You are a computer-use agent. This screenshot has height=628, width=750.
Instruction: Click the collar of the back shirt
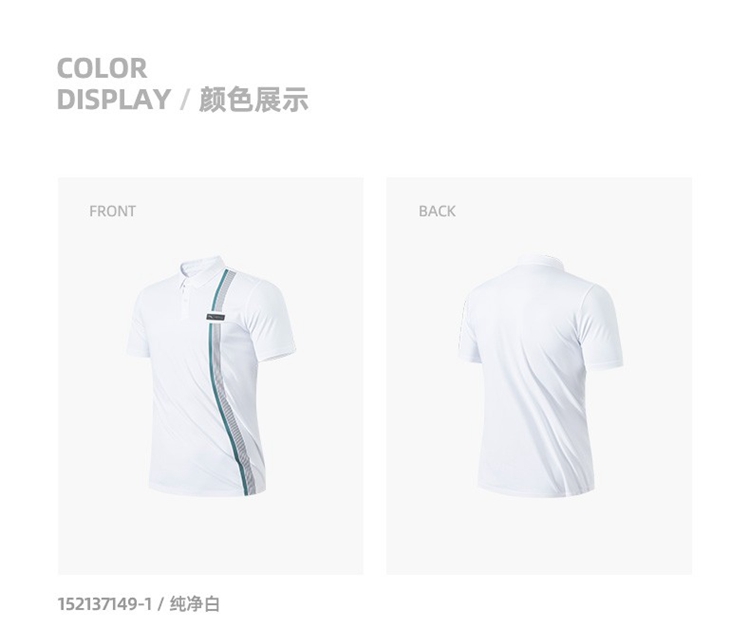(541, 262)
